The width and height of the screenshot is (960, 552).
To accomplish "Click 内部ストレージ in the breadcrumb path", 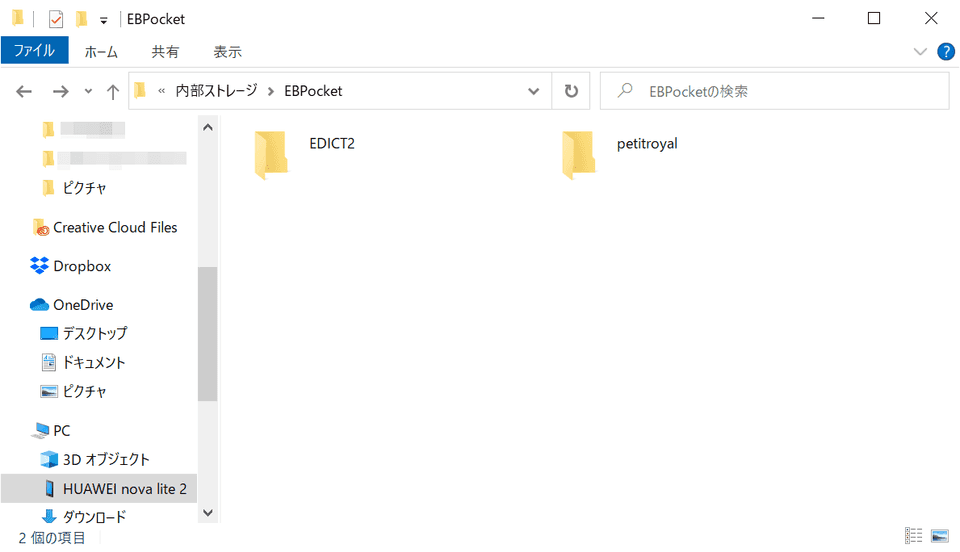I will point(216,91).
